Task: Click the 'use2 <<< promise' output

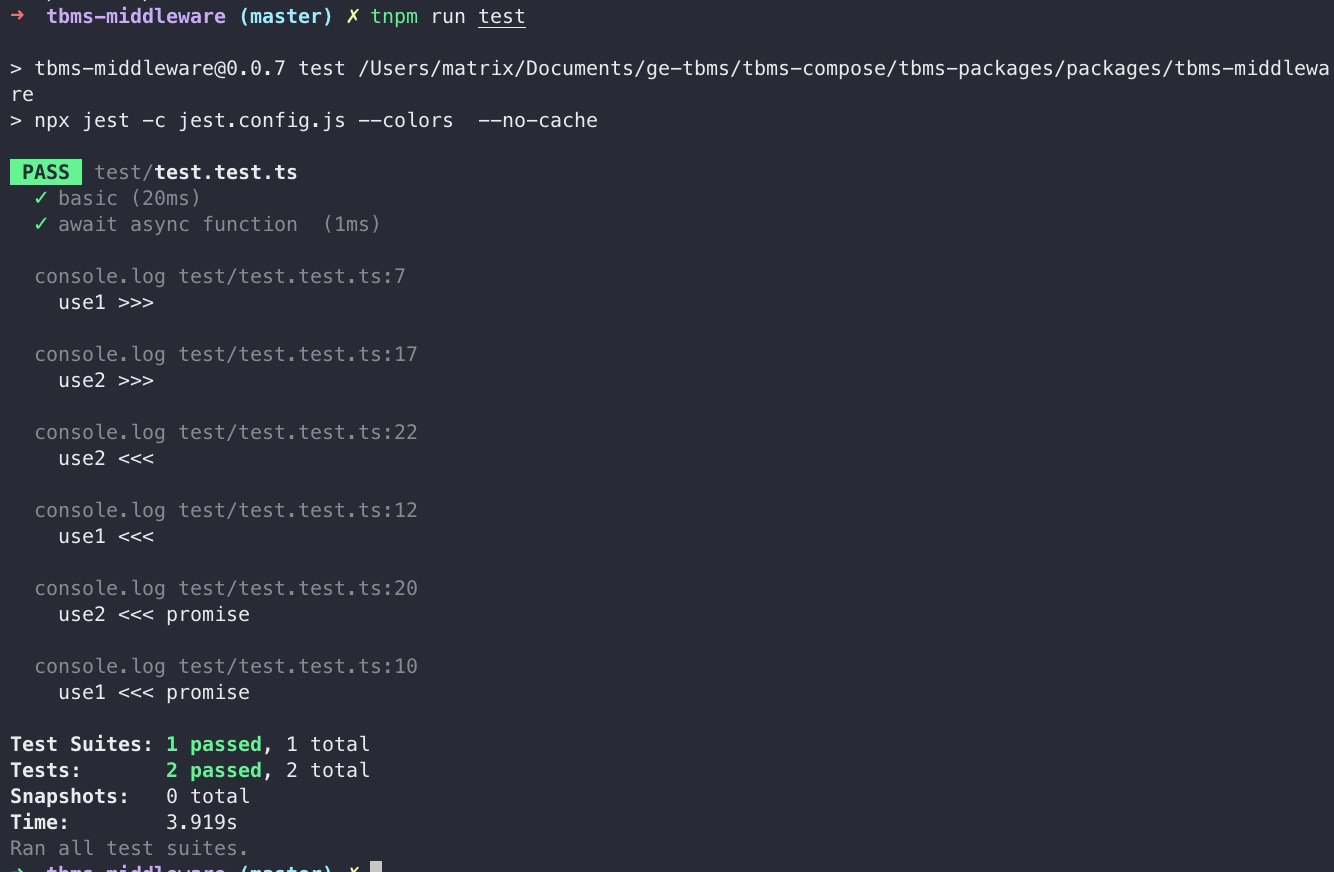Action: point(154,614)
